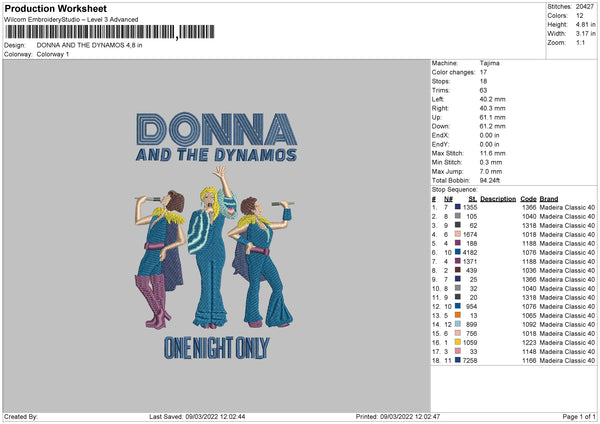Viewport: 600px width, 424px height.
Task: Click the 'Wilcom EmbroideryStudio – Level 3 Advanced' line
Action: 71,20
